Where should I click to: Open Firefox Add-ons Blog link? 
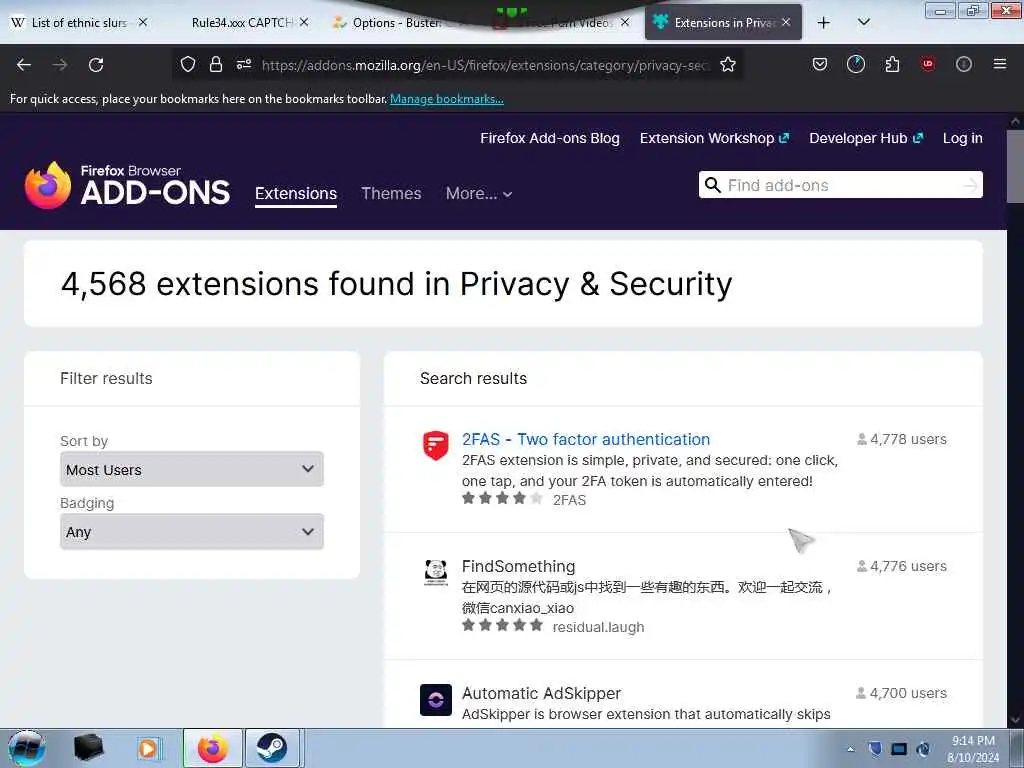(550, 138)
